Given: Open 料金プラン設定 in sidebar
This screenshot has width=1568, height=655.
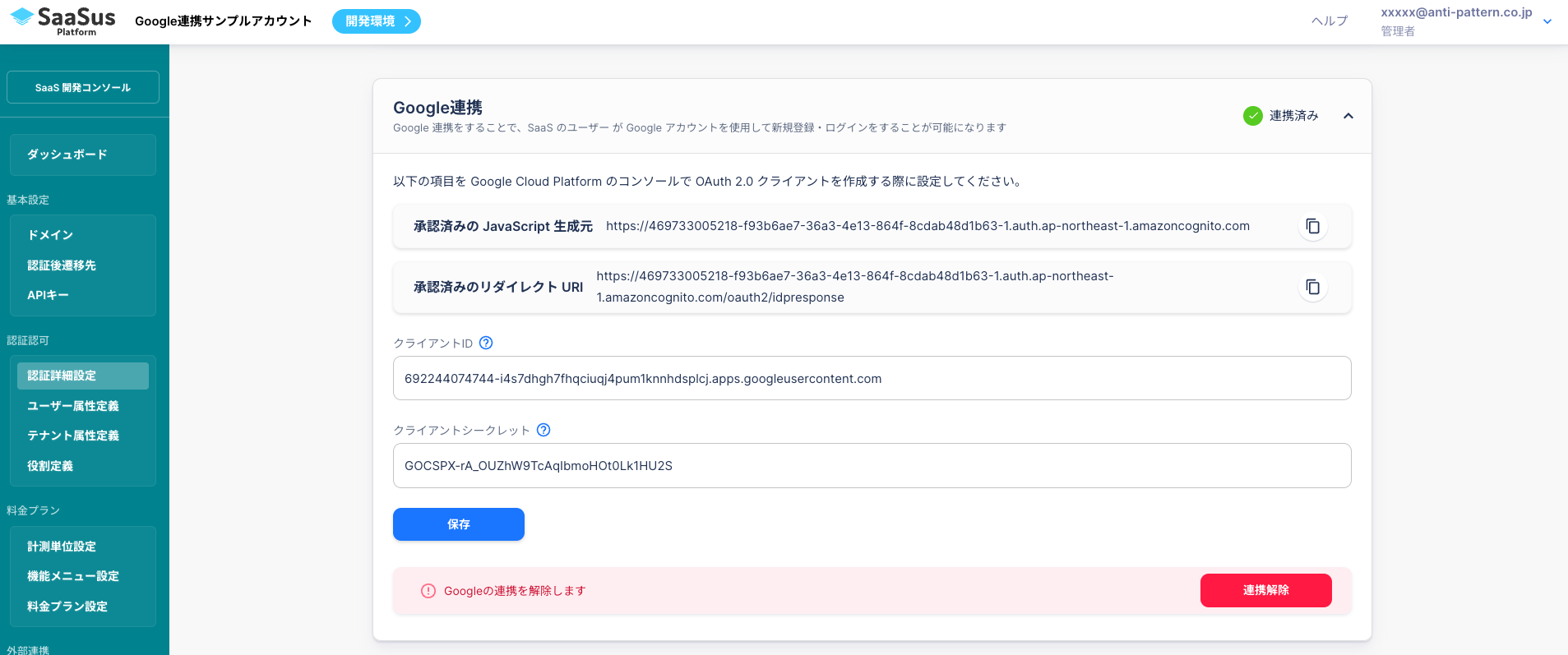Looking at the screenshot, I should click(67, 607).
